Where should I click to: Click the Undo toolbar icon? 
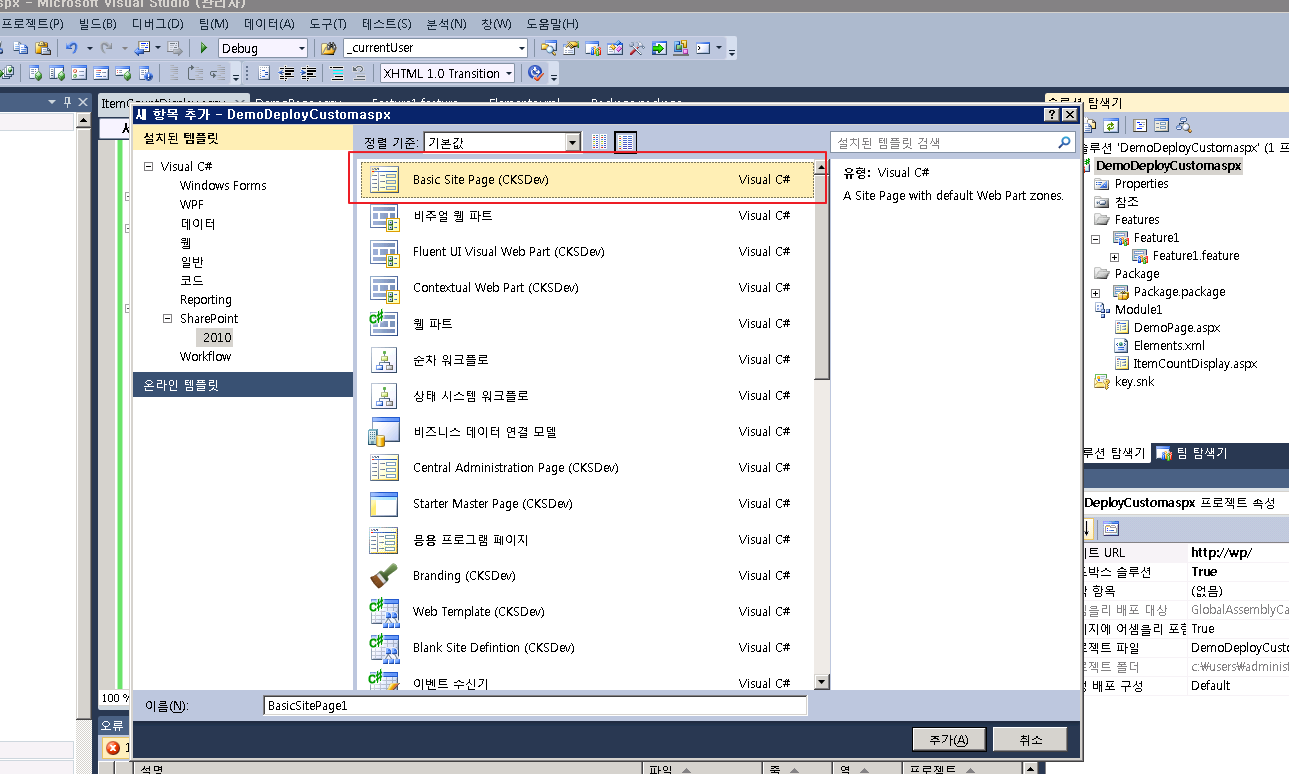(72, 48)
